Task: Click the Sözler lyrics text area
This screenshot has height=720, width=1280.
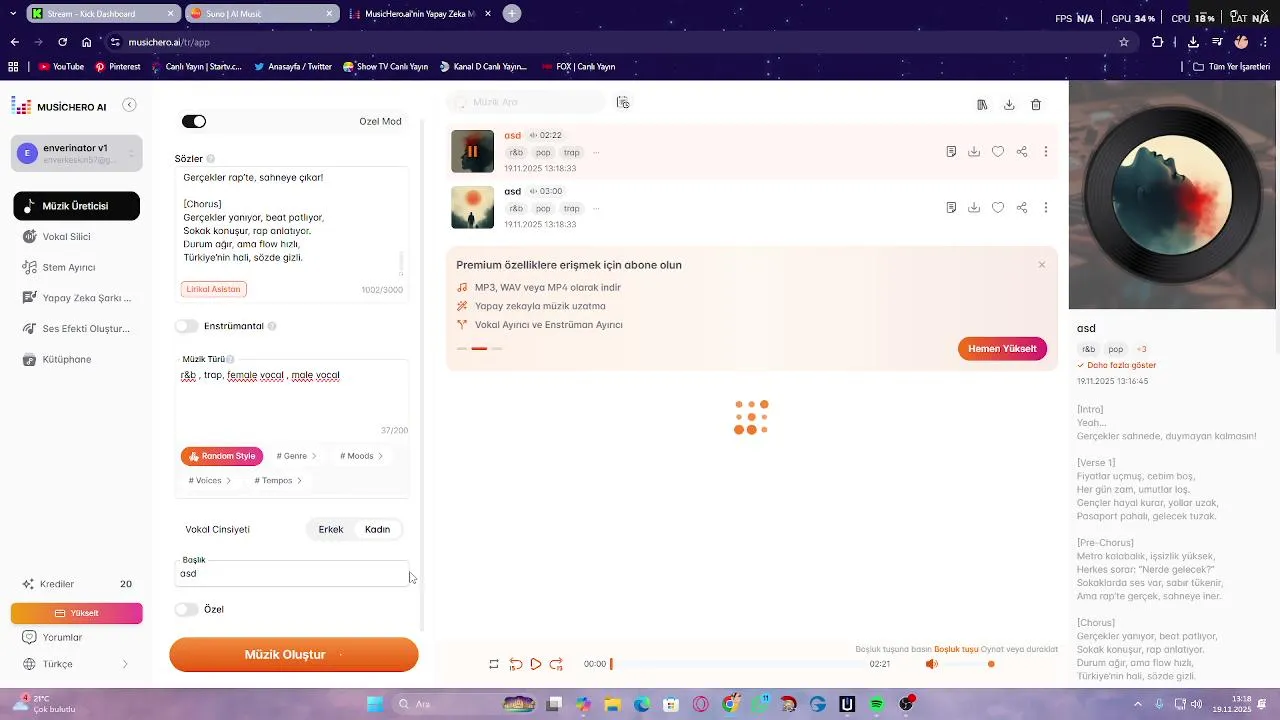Action: (292, 222)
